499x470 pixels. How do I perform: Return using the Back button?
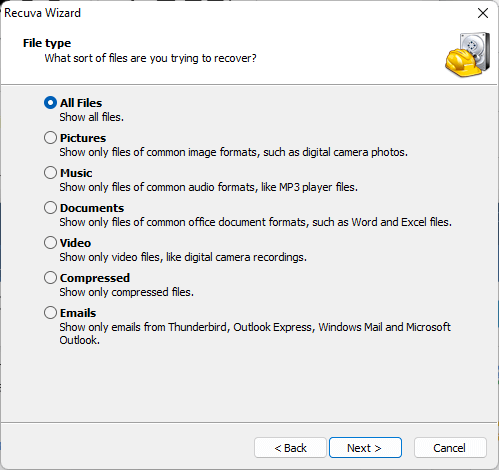click(x=290, y=448)
